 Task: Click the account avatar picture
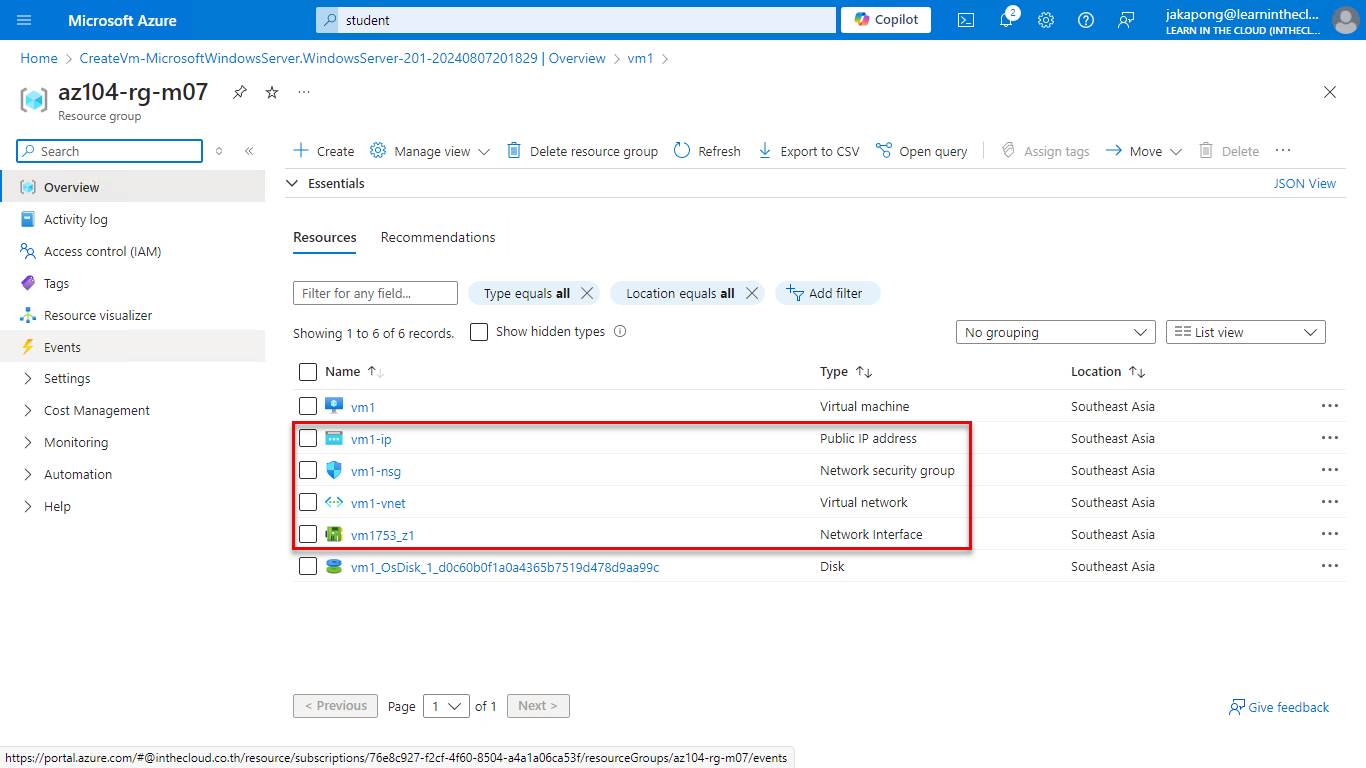[1346, 20]
